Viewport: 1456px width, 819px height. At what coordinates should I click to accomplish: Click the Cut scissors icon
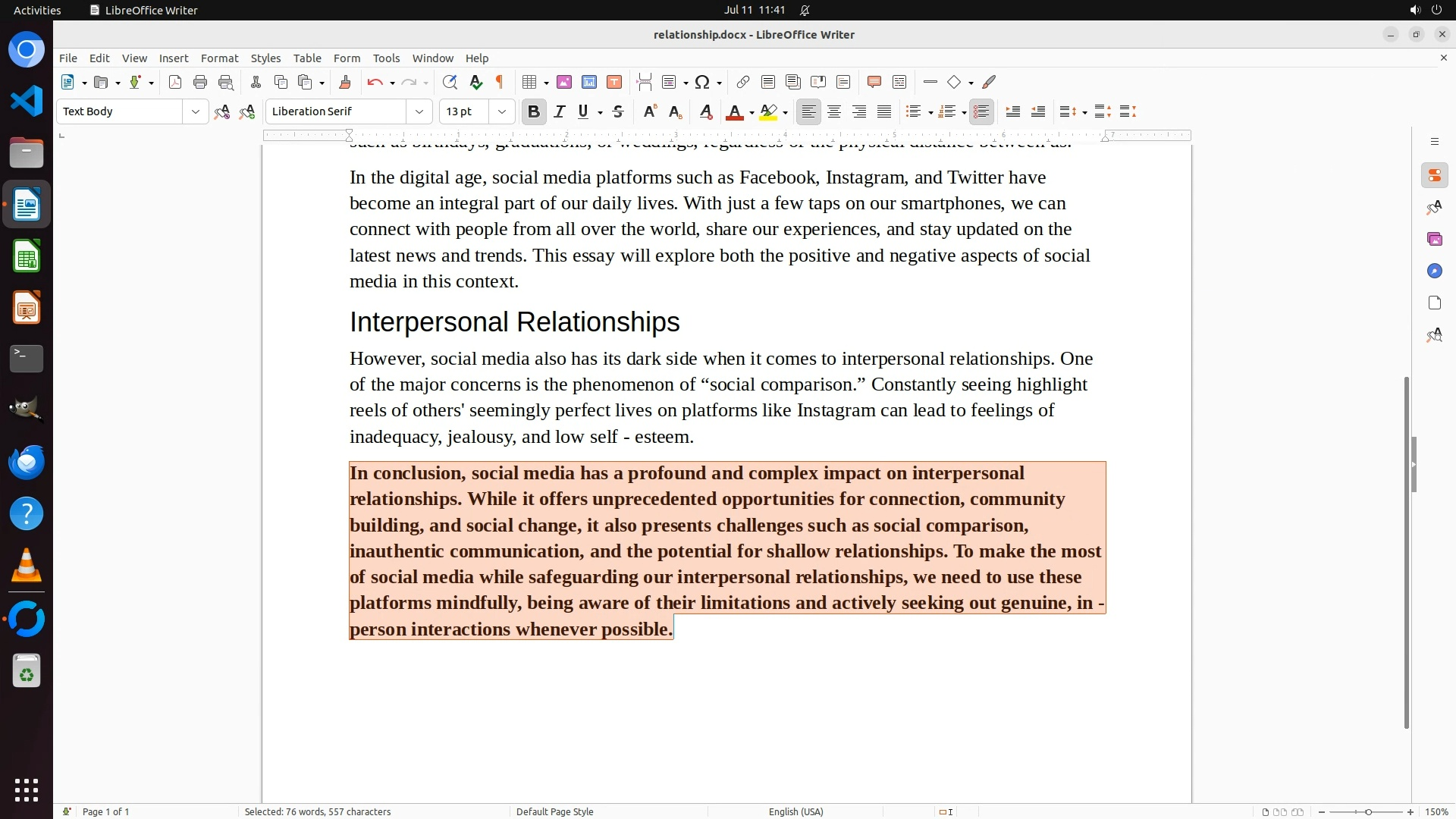click(256, 83)
